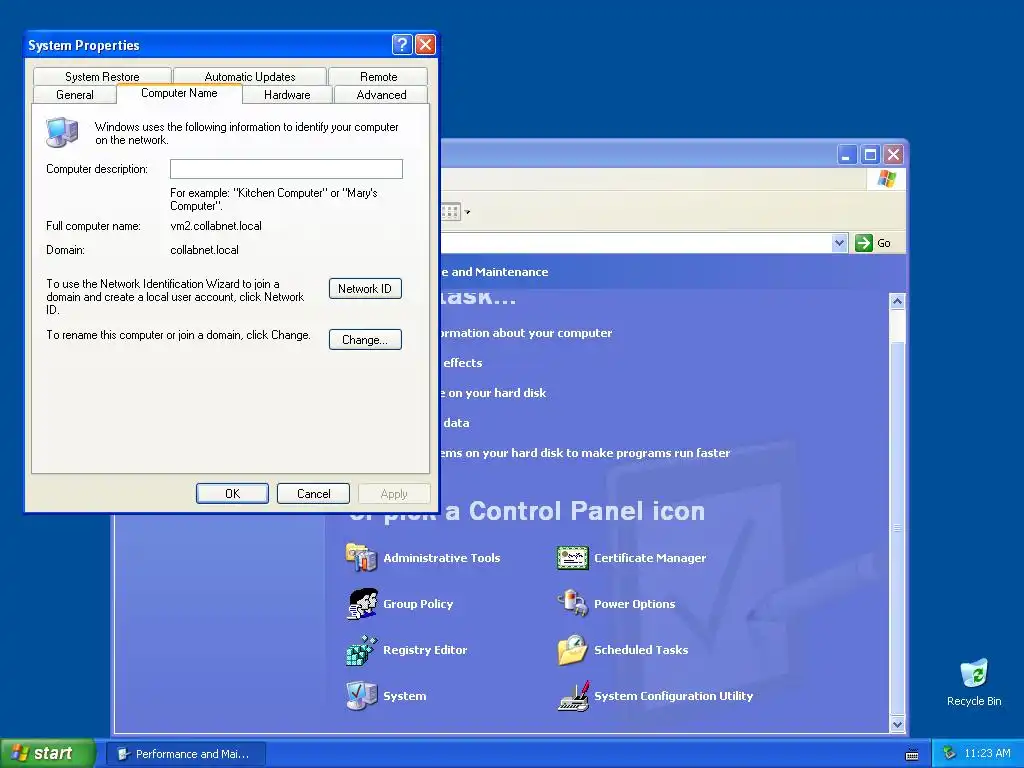Screen dimensions: 1024x768
Task: Click the Network ID button
Action: tap(365, 289)
